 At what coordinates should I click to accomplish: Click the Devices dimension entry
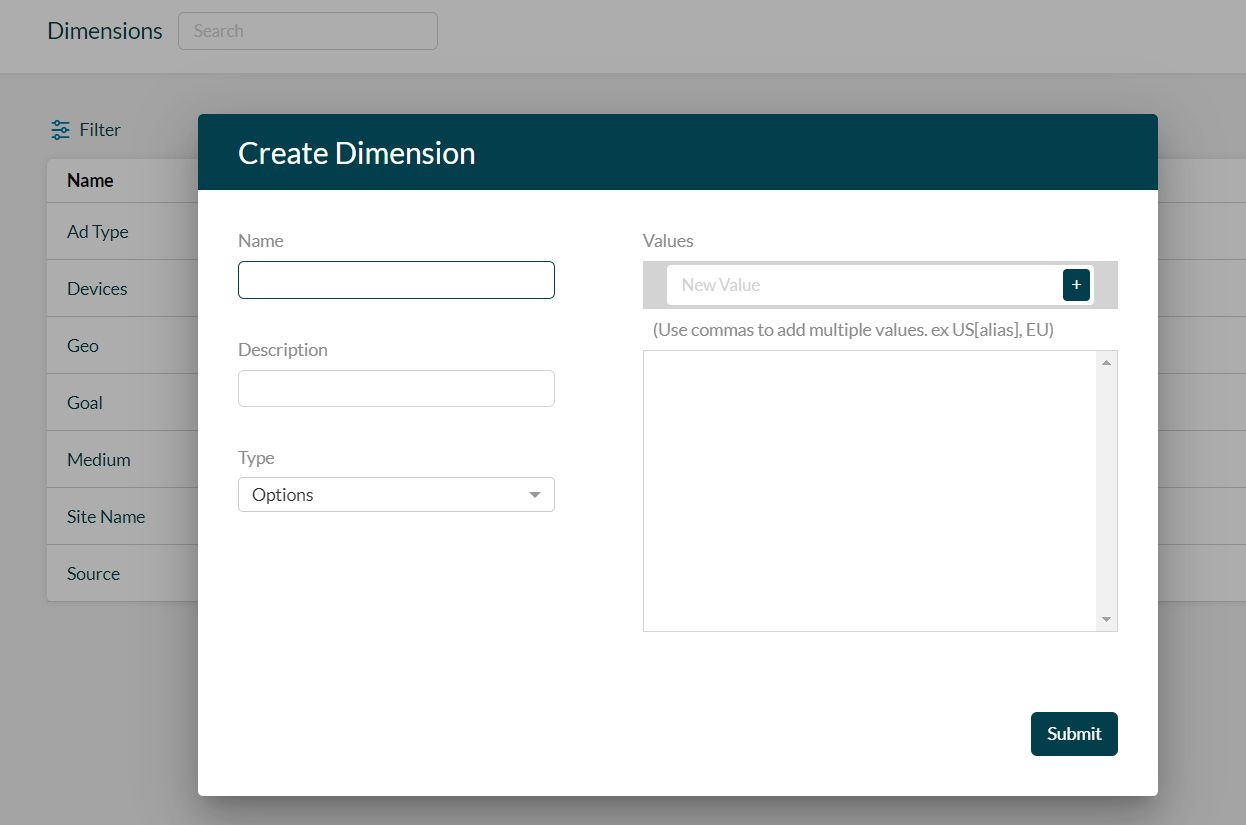tap(97, 288)
